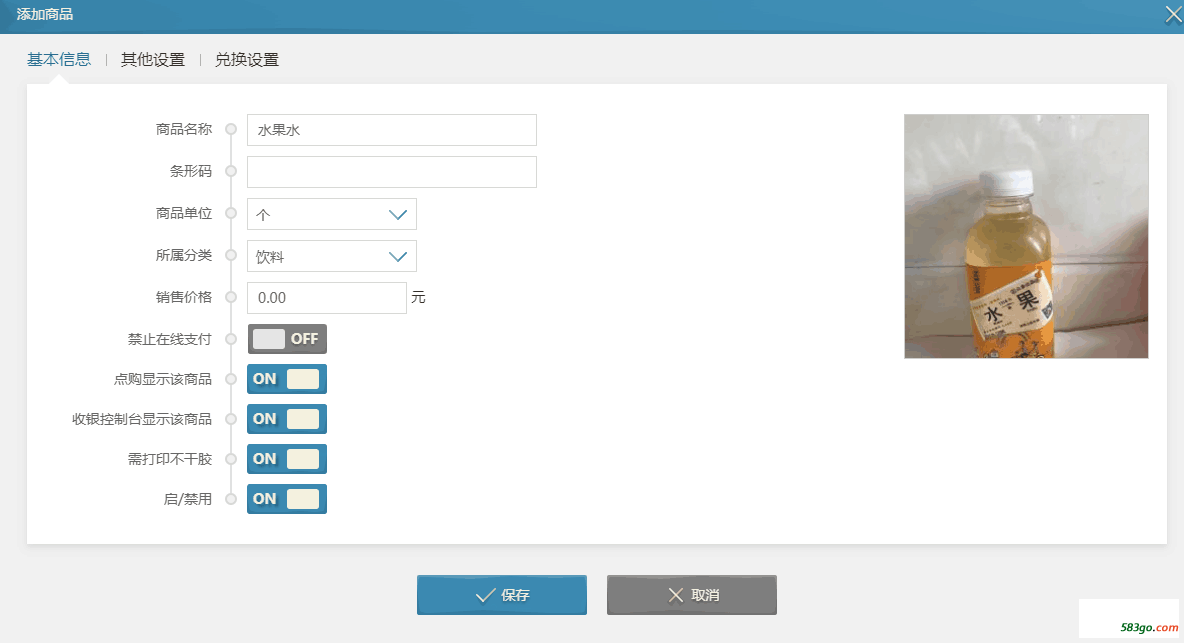Click the 保存 button
Viewport: 1184px width, 643px height.
click(x=501, y=595)
